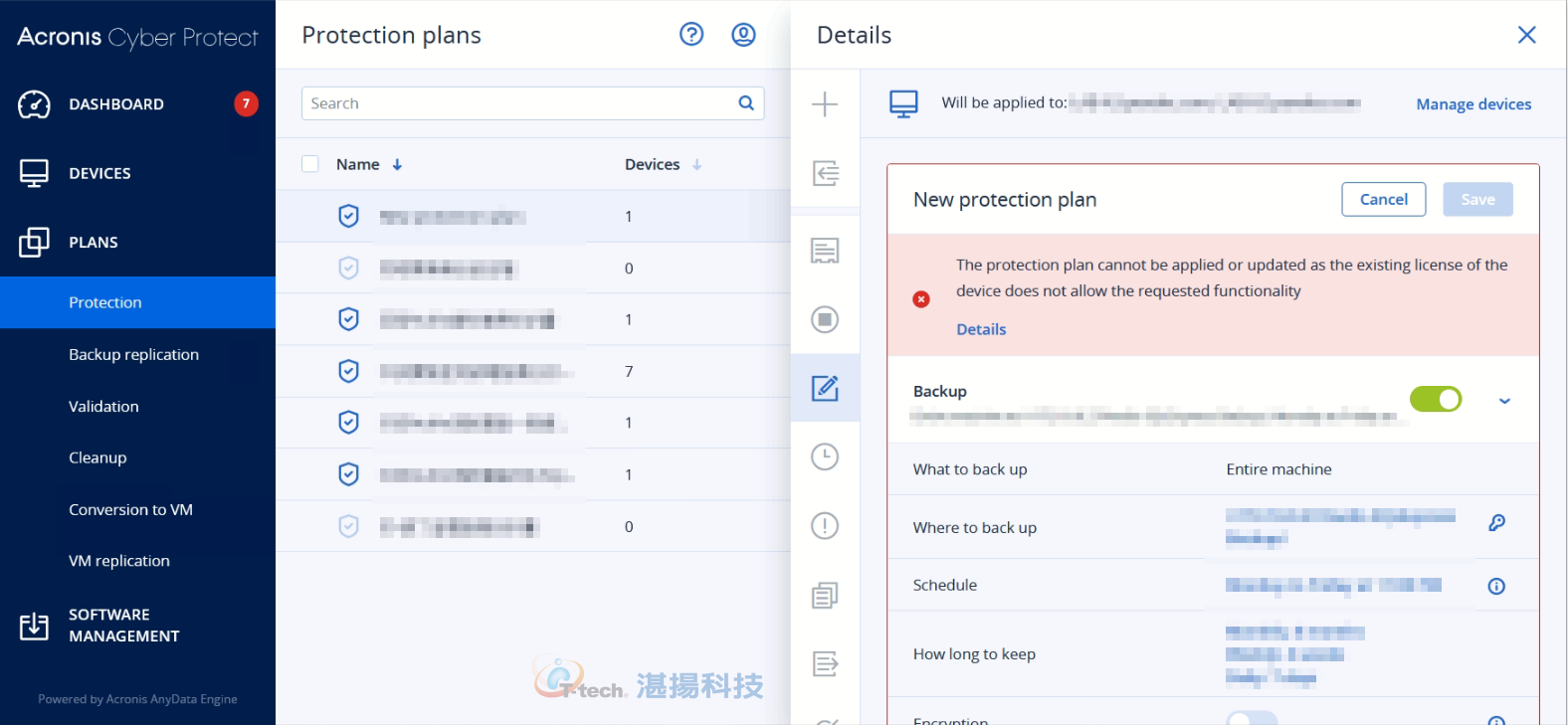The image size is (1568, 725).
Task: Toggle the Backup switch off
Action: click(1436, 399)
